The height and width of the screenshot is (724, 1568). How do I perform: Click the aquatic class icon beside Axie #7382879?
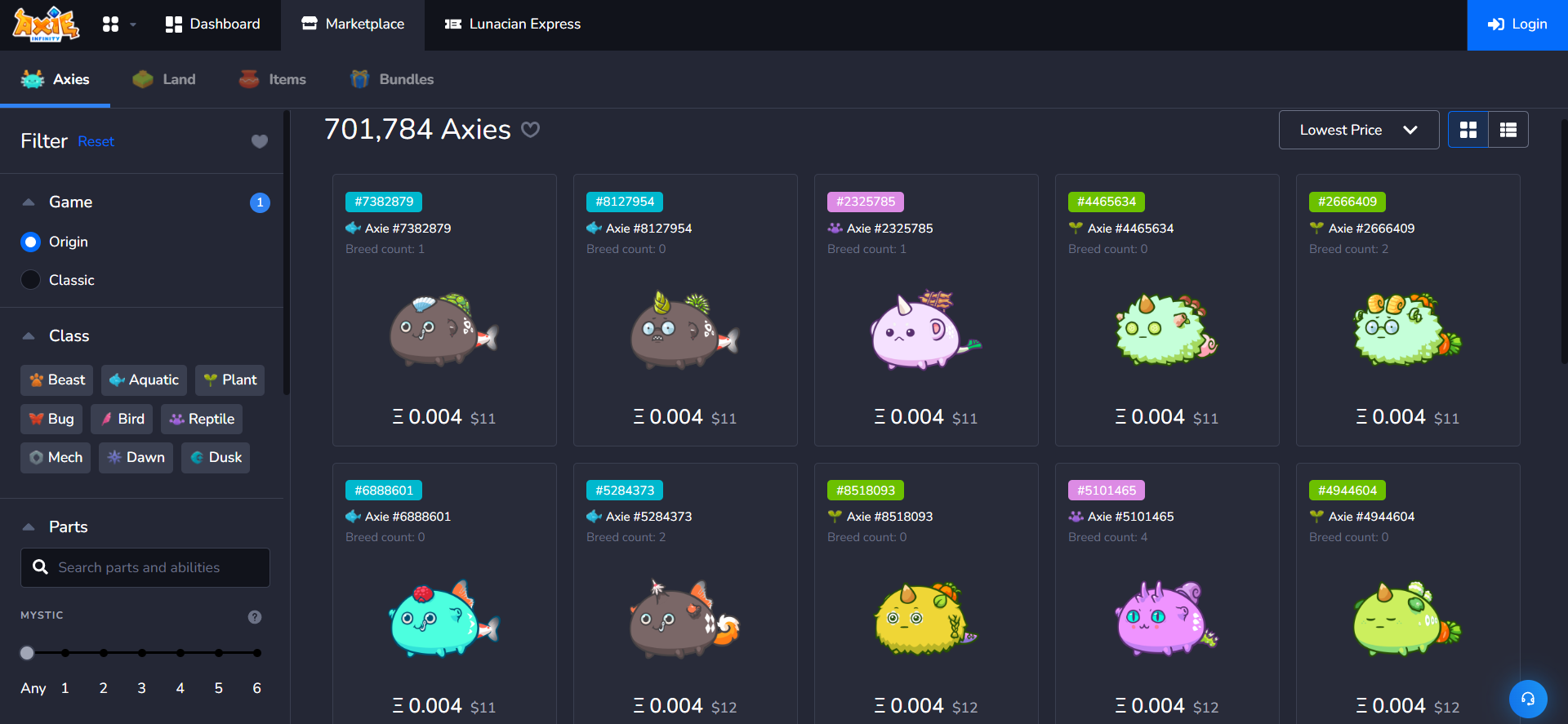354,228
